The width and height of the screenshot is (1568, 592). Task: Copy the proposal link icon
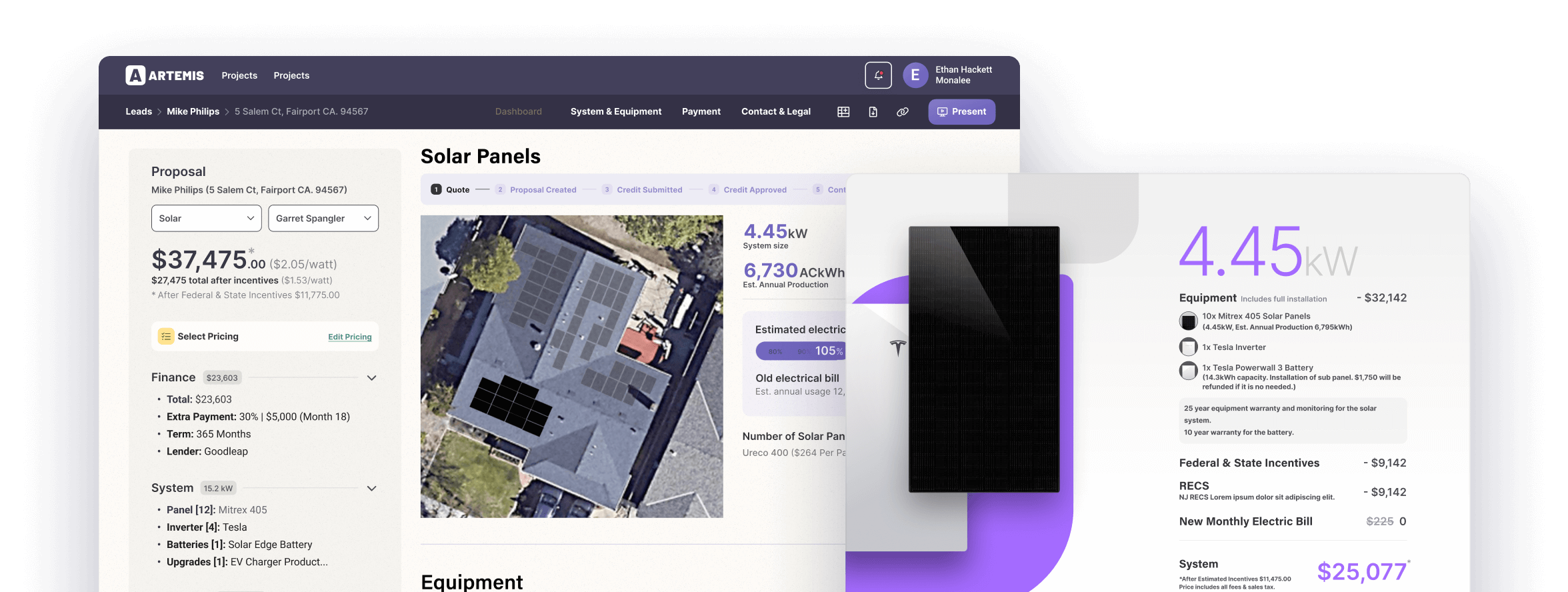pyautogui.click(x=903, y=112)
